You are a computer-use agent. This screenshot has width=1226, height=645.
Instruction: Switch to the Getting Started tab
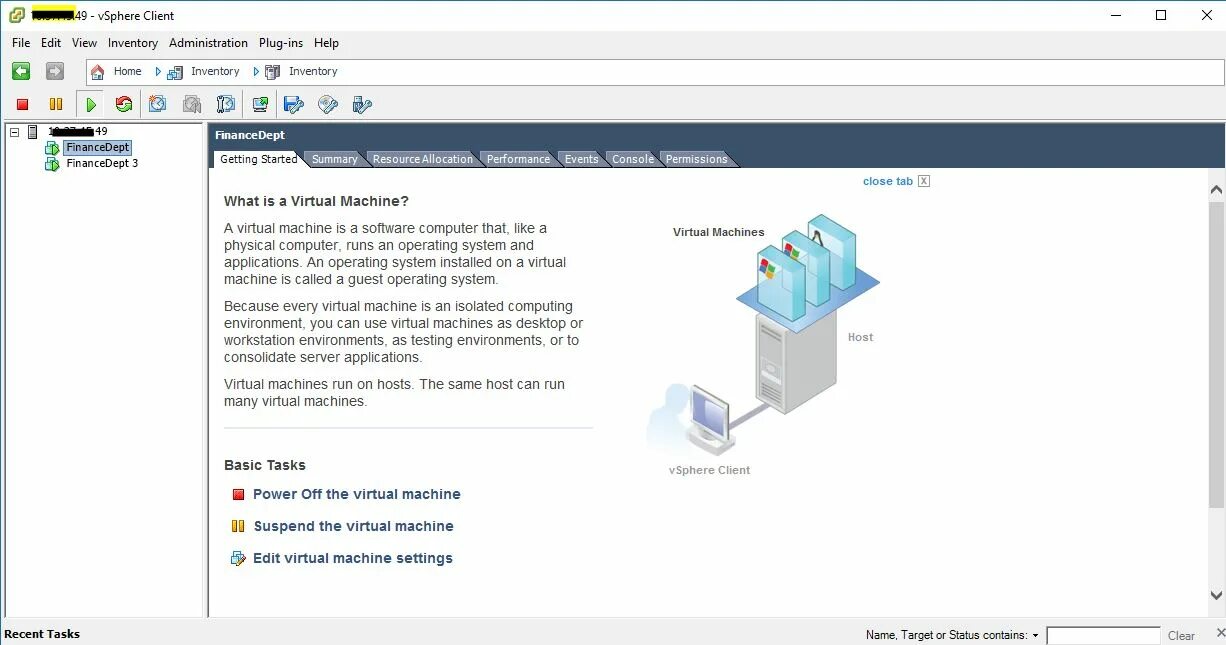pyautogui.click(x=258, y=159)
